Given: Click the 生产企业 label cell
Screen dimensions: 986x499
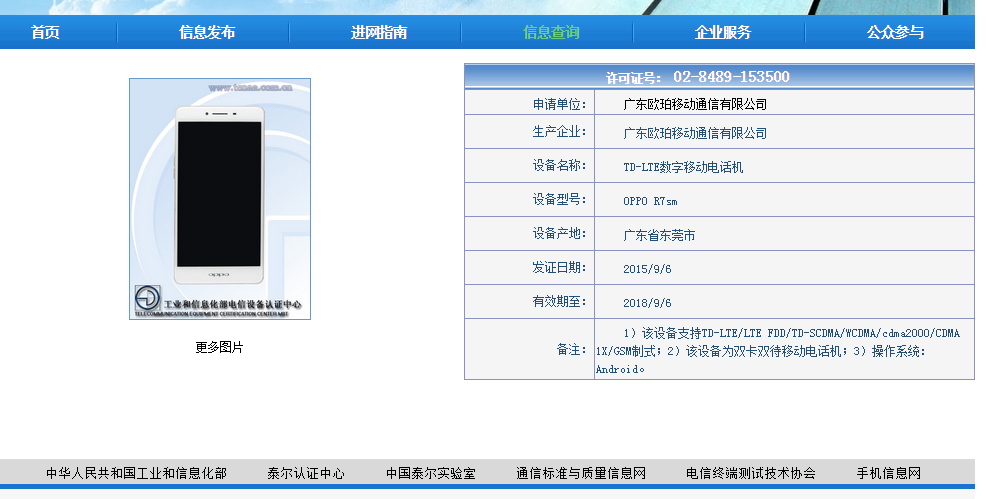Looking at the screenshot, I should 529,132.
